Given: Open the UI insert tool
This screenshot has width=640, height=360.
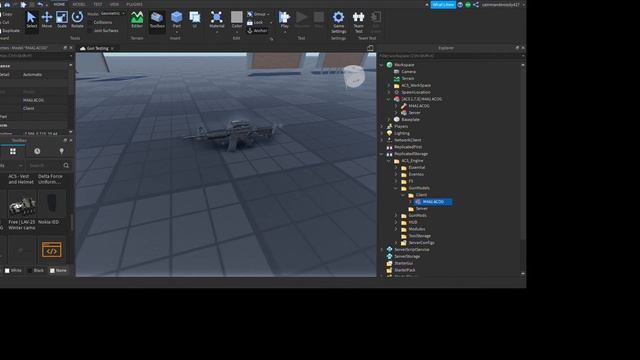Looking at the screenshot, I should tap(195, 20).
